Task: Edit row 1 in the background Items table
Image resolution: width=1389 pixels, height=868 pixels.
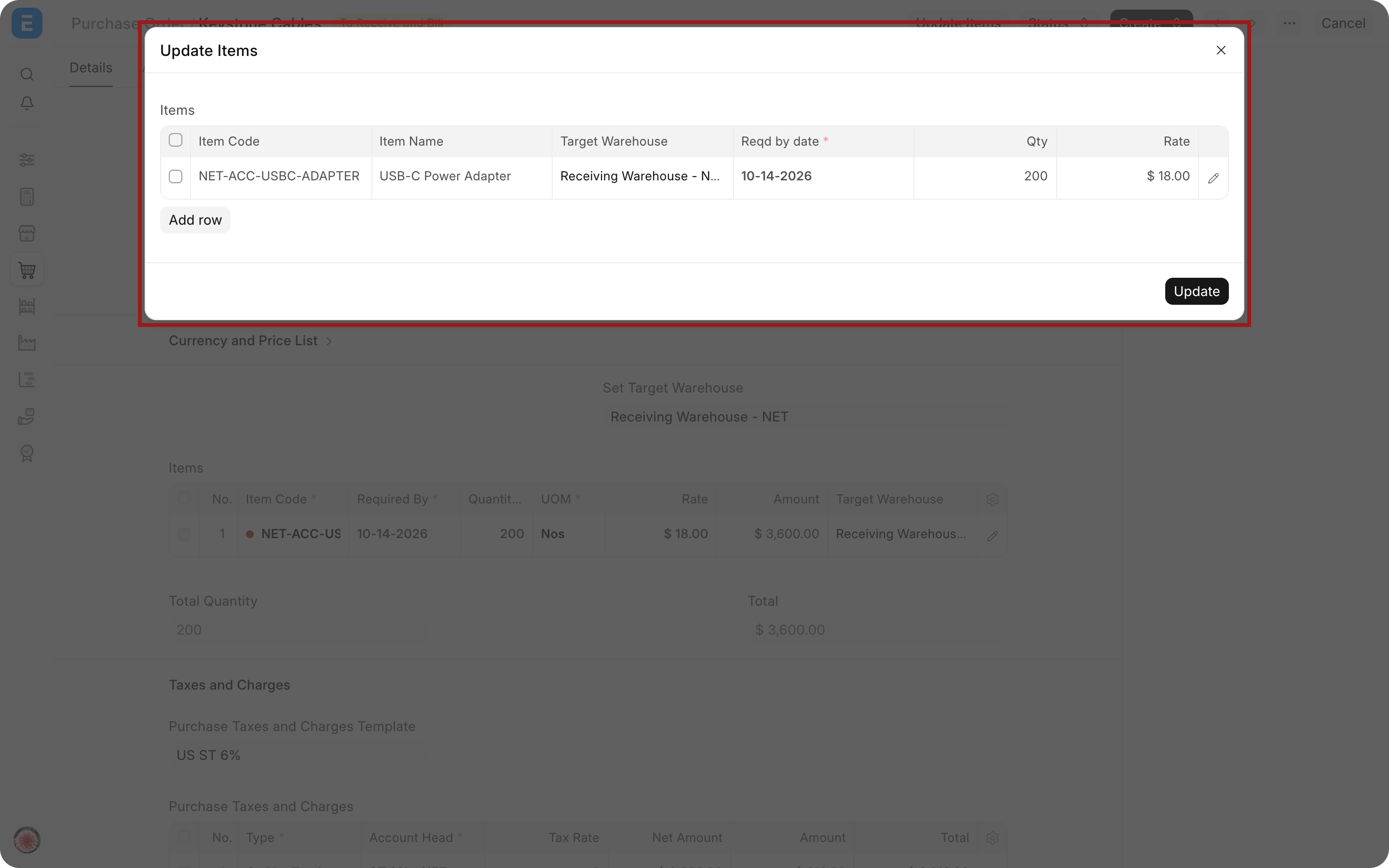Action: (993, 536)
